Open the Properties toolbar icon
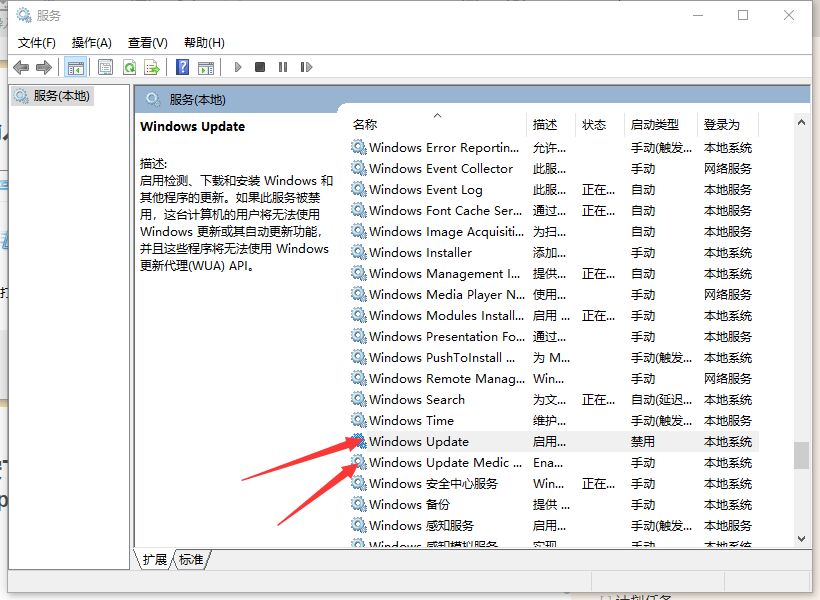 [105, 67]
